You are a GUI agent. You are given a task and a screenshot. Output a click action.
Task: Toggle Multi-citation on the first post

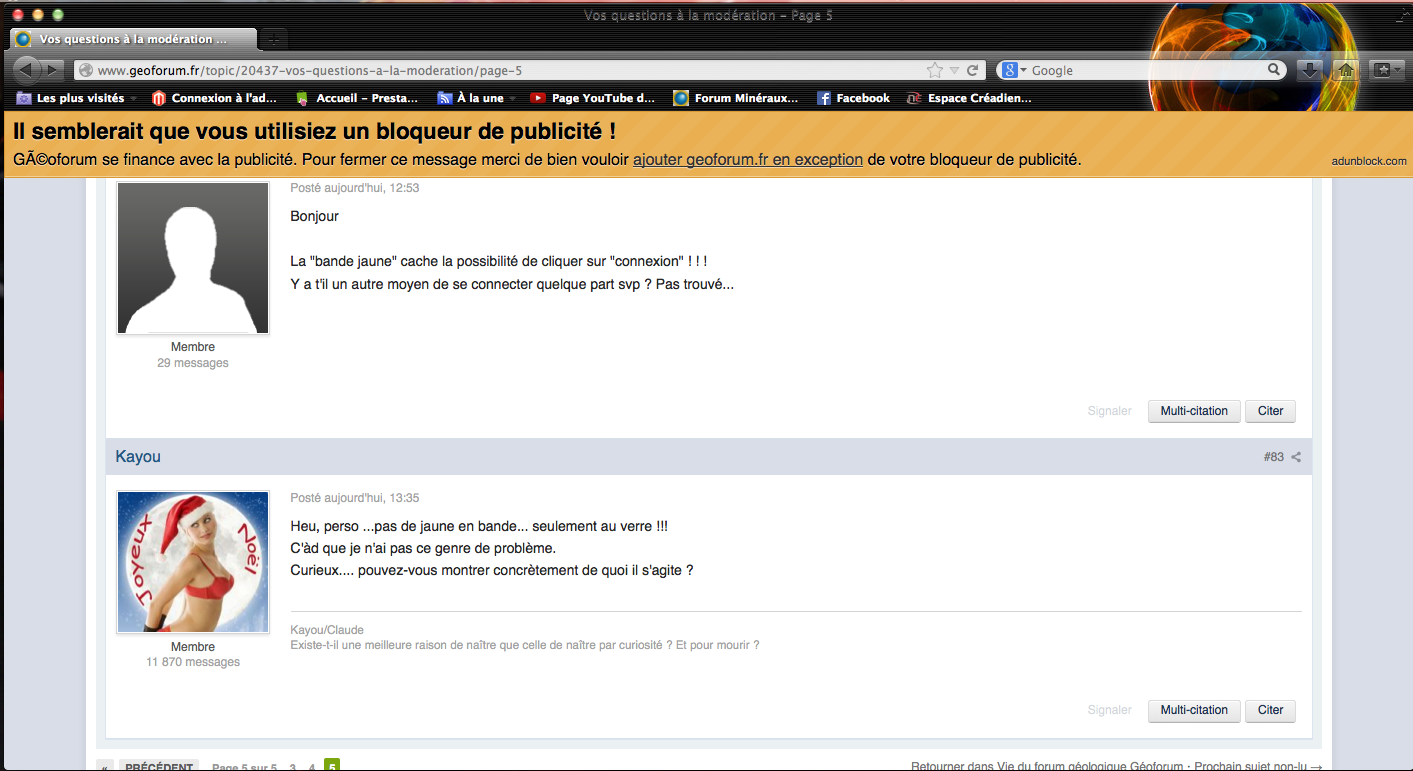[x=1193, y=411]
